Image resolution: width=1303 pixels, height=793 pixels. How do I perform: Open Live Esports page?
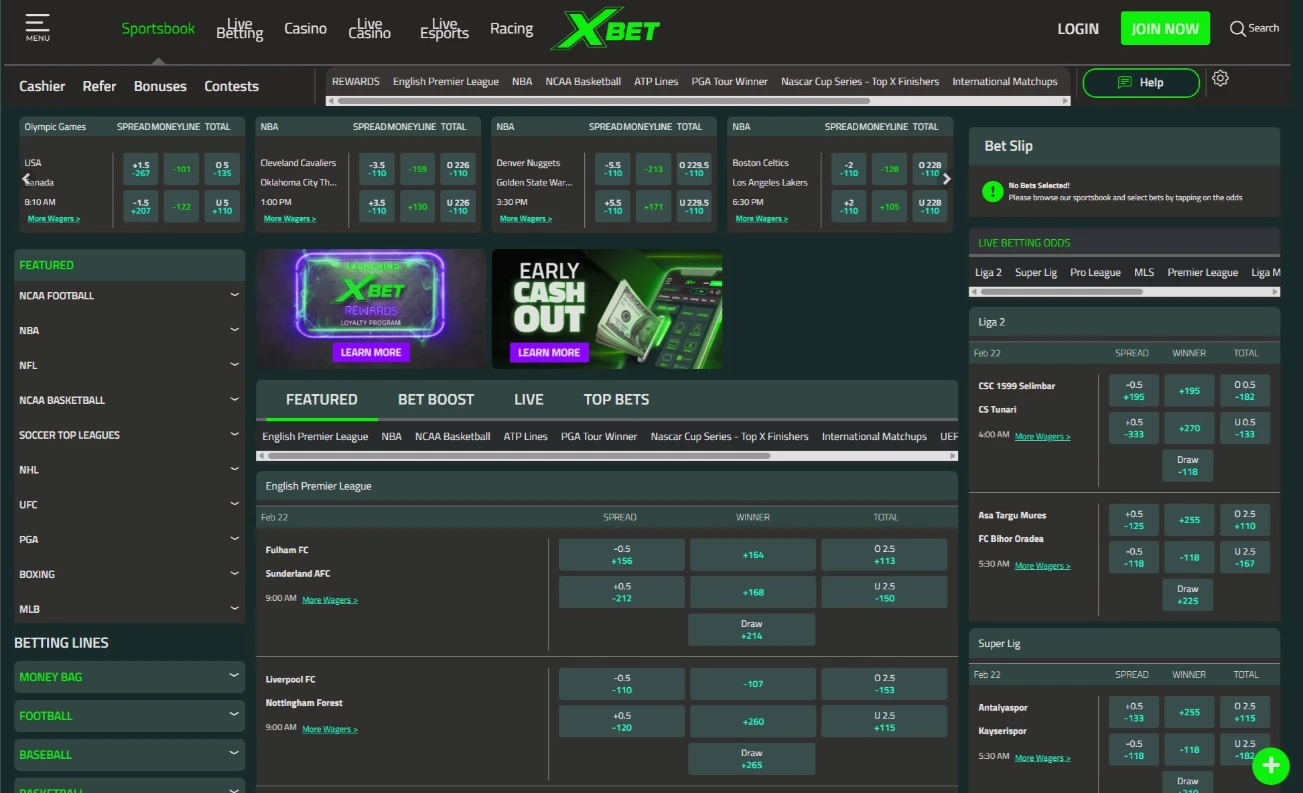click(x=445, y=29)
